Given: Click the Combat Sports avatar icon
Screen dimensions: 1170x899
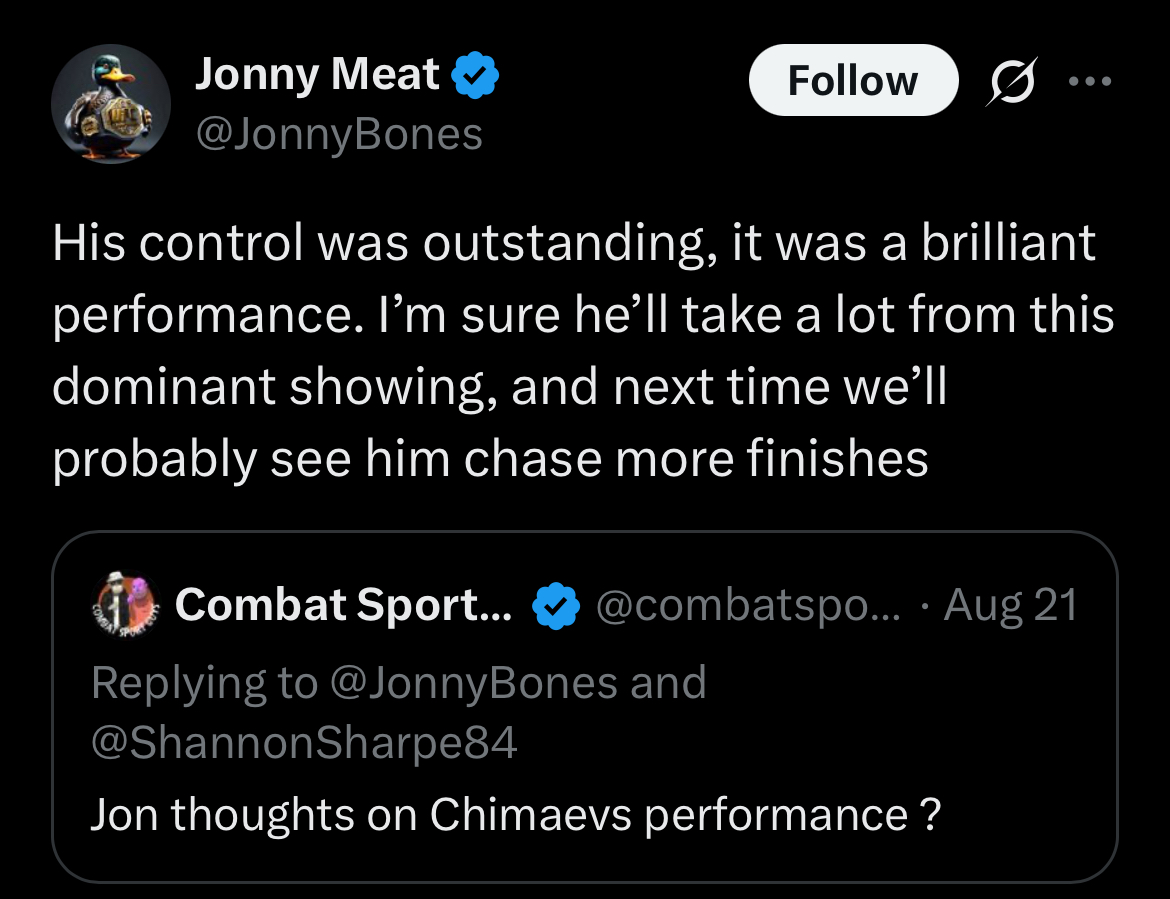Looking at the screenshot, I should click(x=124, y=604).
